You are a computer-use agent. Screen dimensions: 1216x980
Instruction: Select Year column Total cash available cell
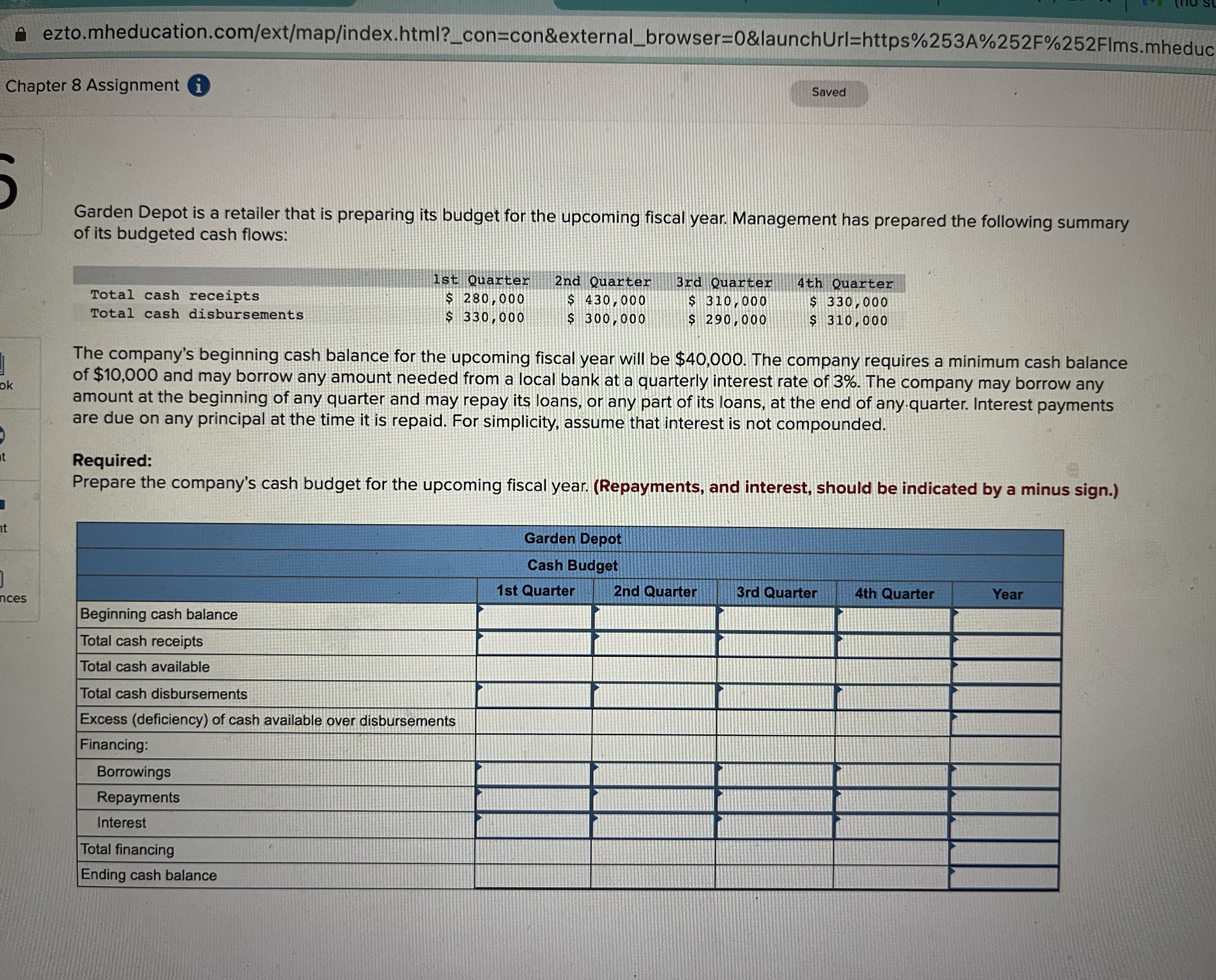pyautogui.click(x=1006, y=672)
